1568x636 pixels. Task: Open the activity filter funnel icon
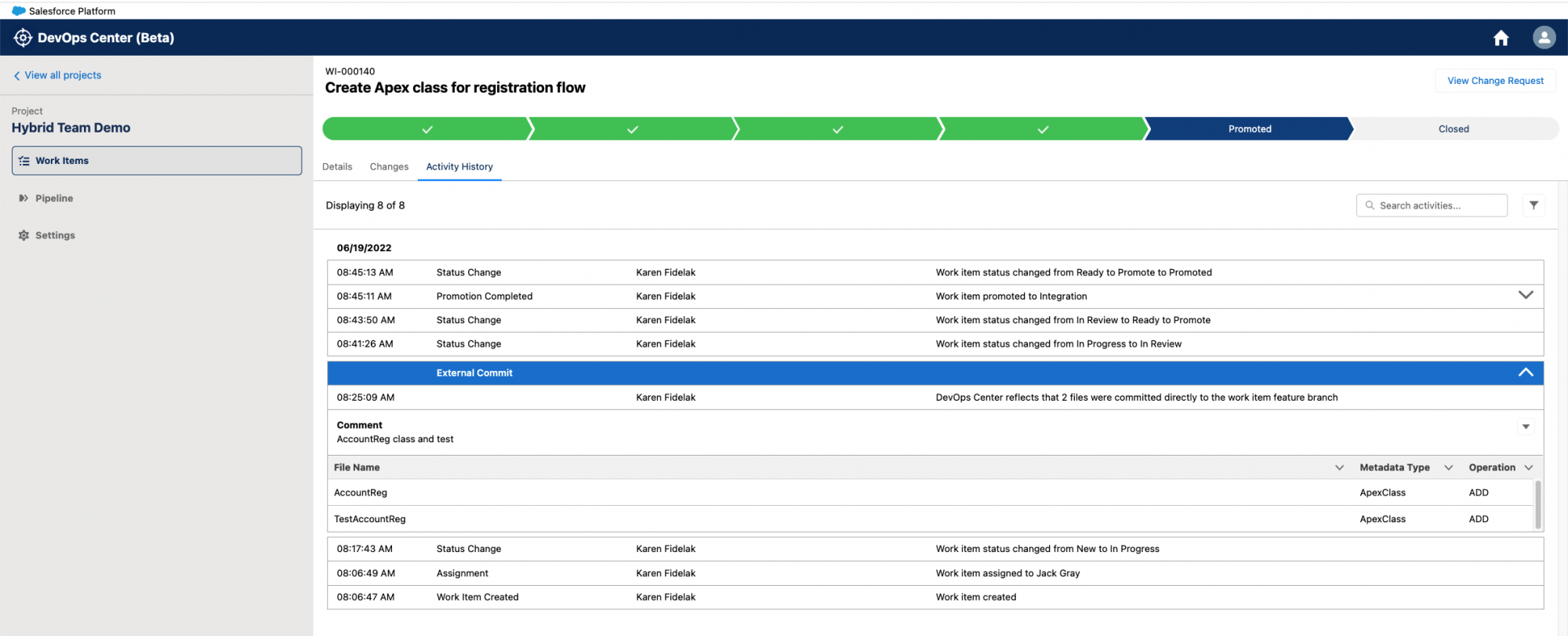click(1534, 205)
